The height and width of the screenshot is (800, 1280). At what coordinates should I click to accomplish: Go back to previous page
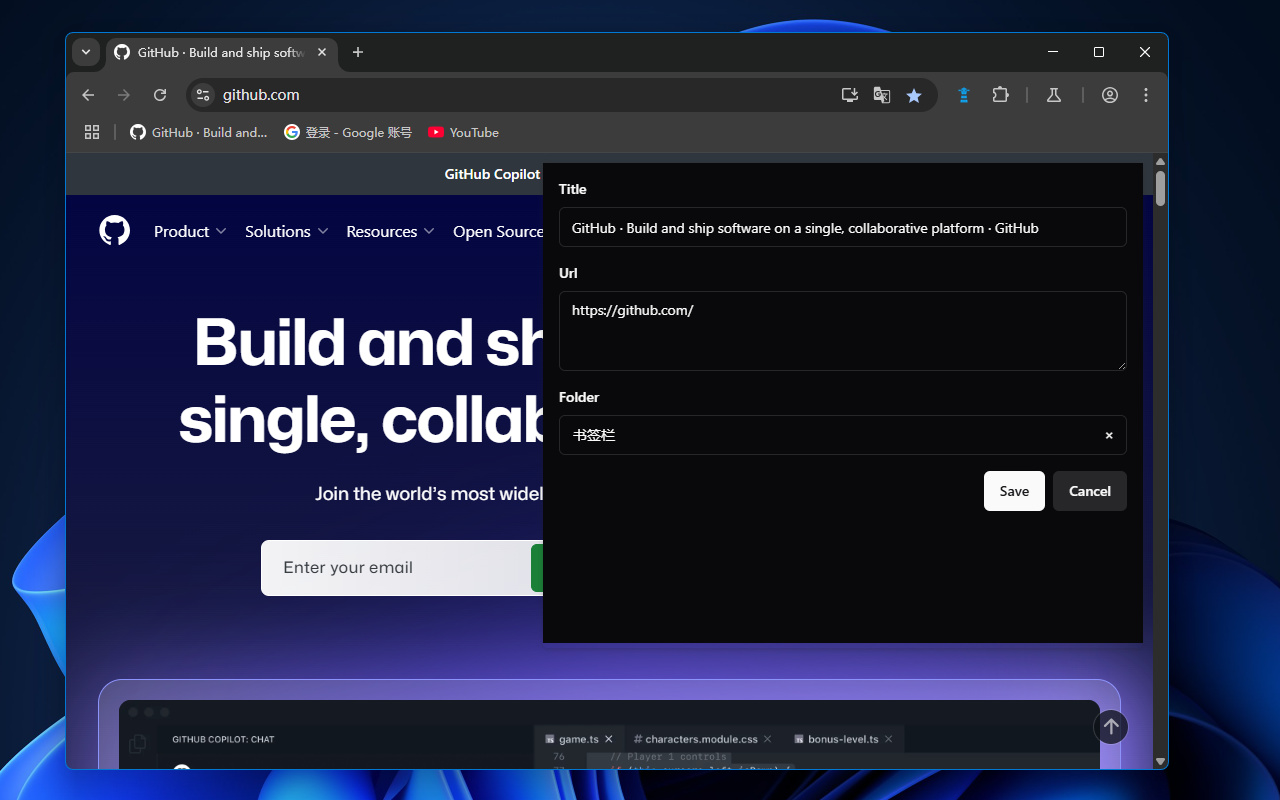88,95
